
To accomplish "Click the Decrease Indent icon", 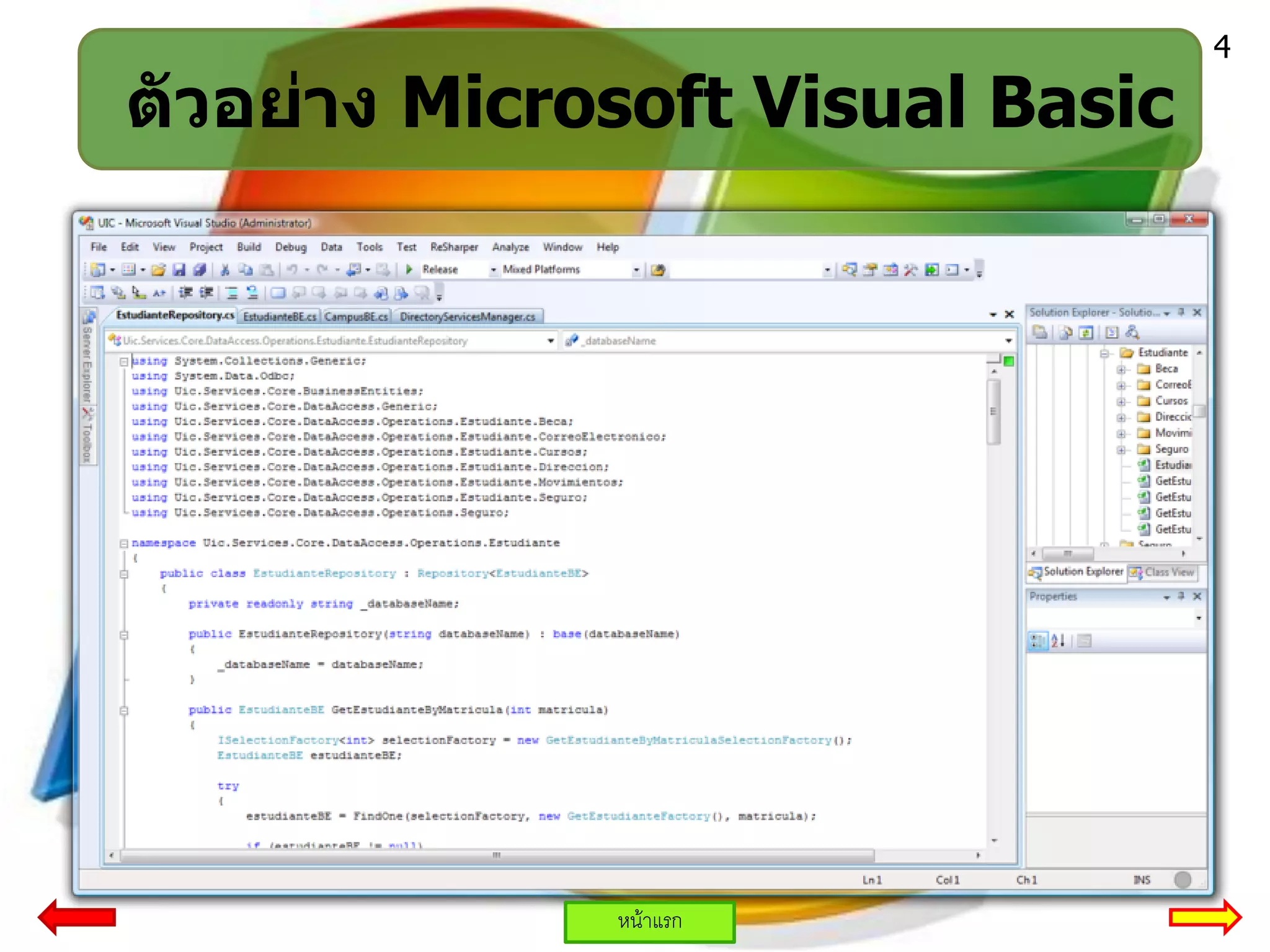I will pos(185,293).
